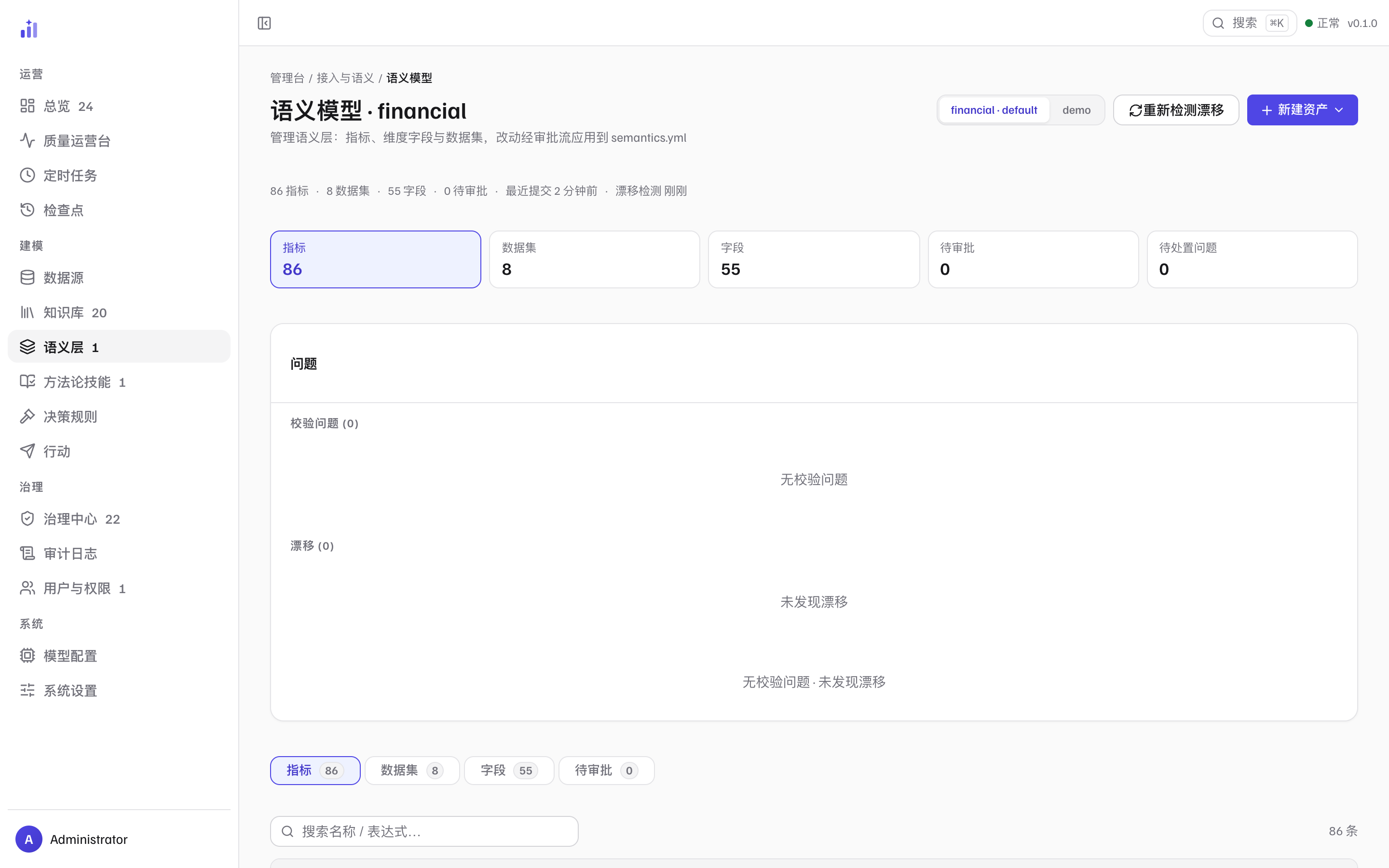Click the 未发现漂移 empty-state text
Image resolution: width=1389 pixels, height=868 pixels.
pos(814,602)
